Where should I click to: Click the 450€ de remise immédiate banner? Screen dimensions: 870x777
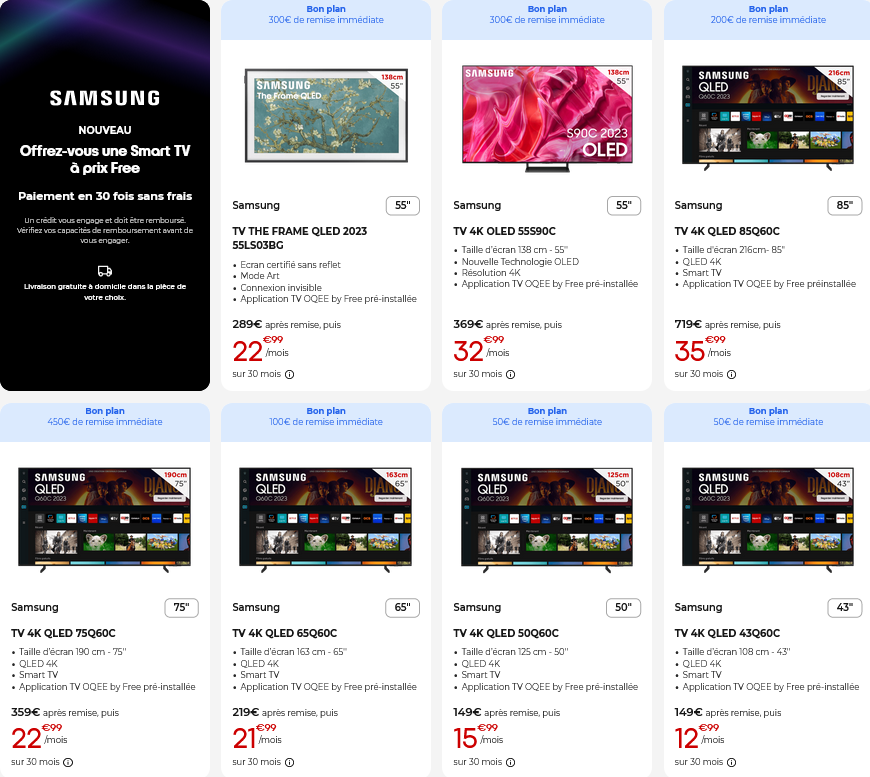click(x=105, y=422)
